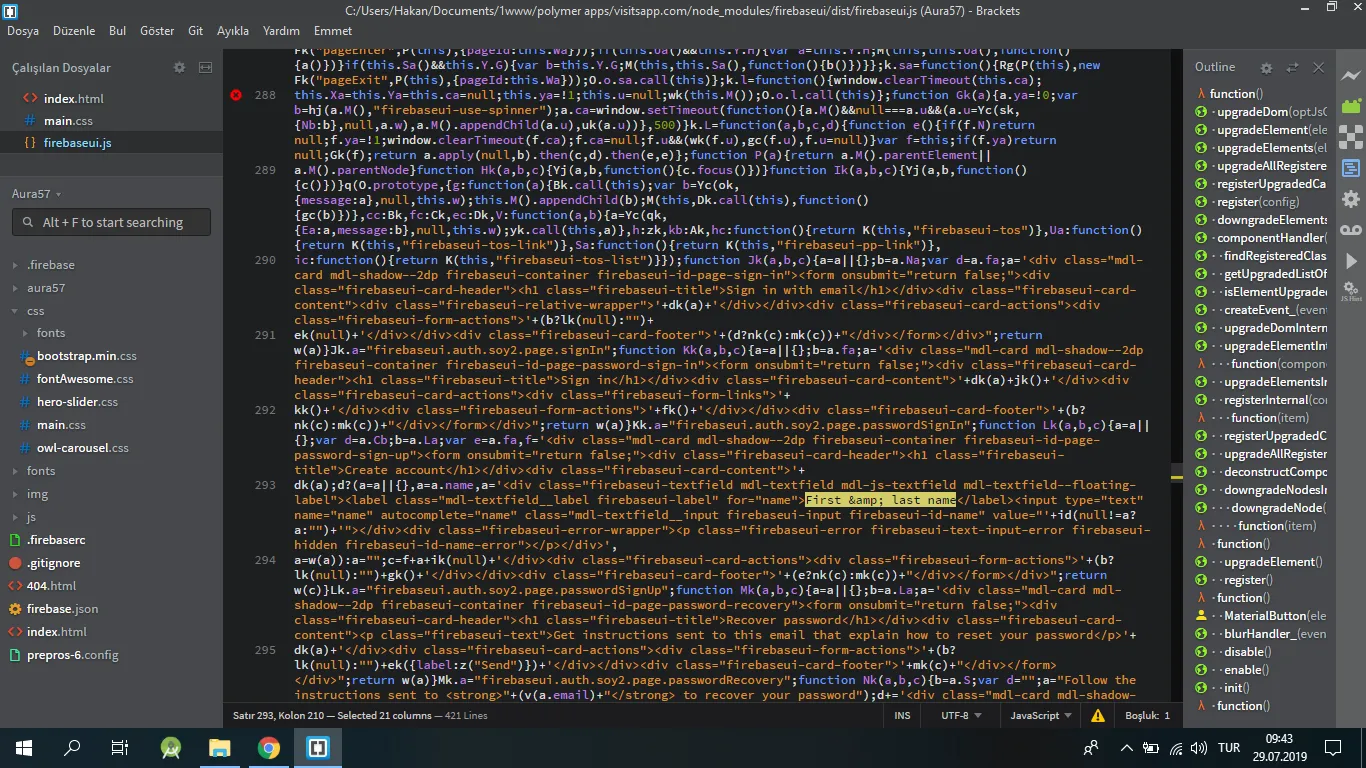
Task: Expand the .firebase folder
Action: 51,265
